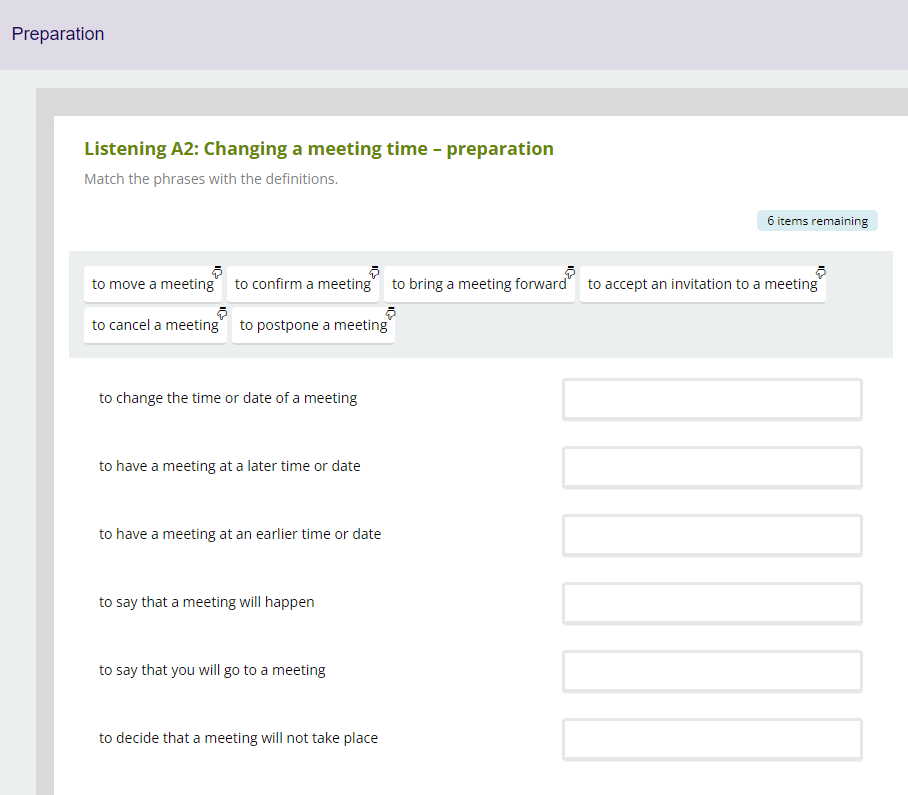The width and height of the screenshot is (908, 795).
Task: Click the 'Preparation' page heading
Action: (58, 34)
